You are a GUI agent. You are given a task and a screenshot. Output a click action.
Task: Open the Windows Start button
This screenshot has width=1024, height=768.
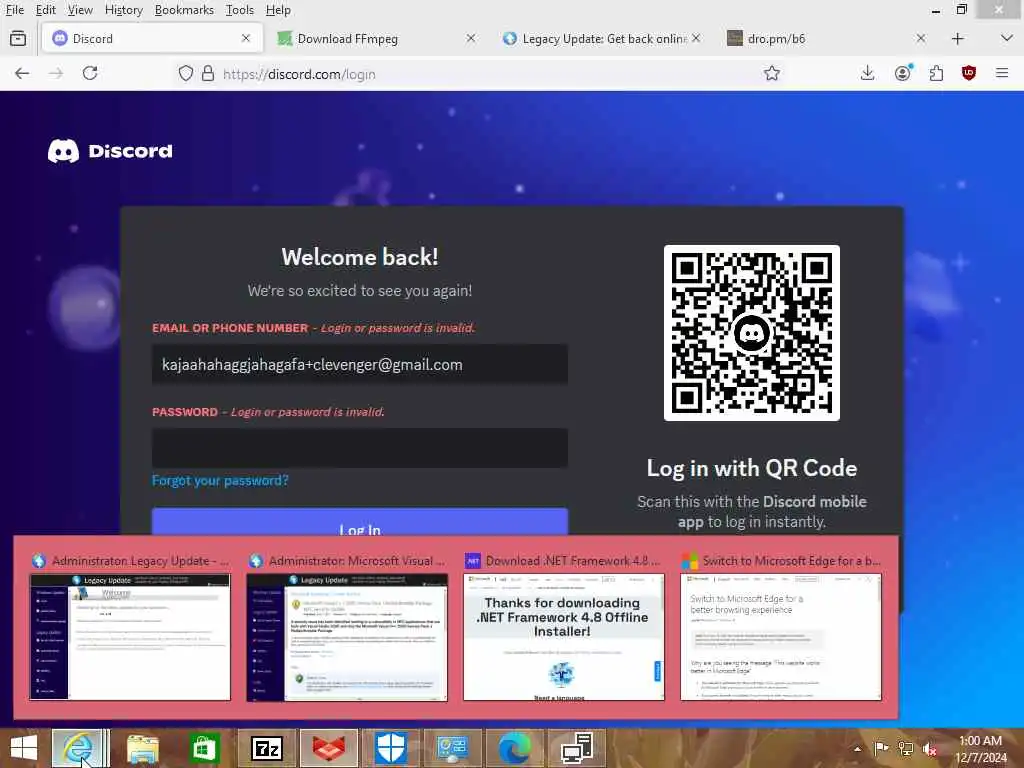[24, 748]
